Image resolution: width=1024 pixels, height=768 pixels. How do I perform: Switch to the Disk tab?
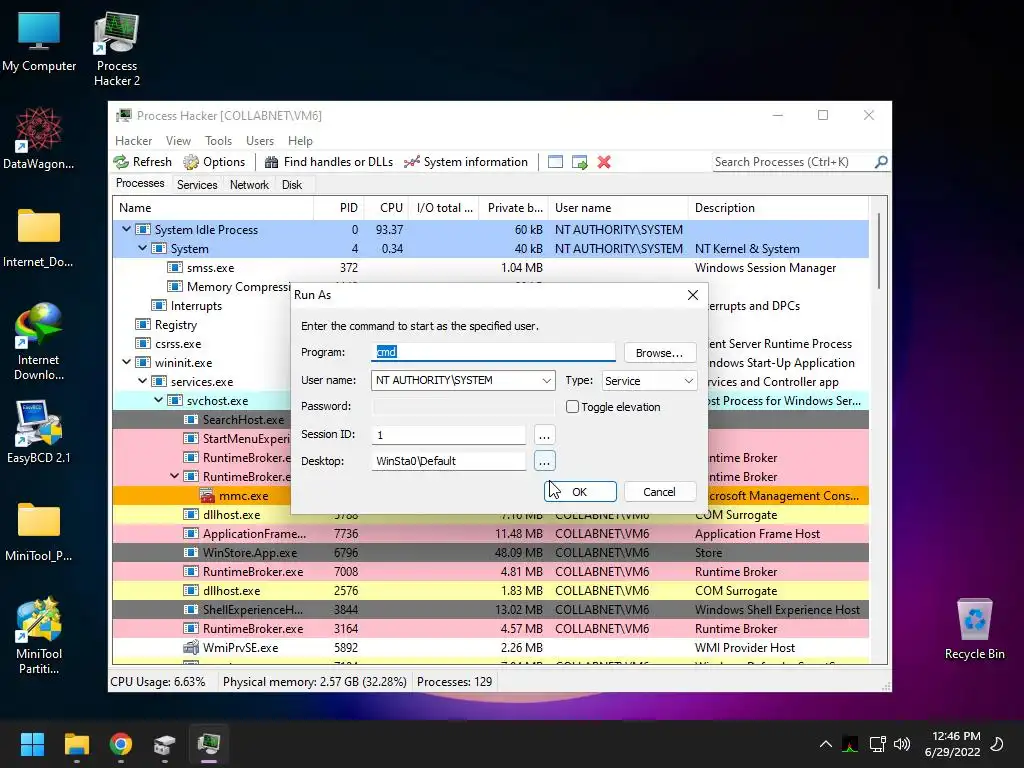[292, 185]
